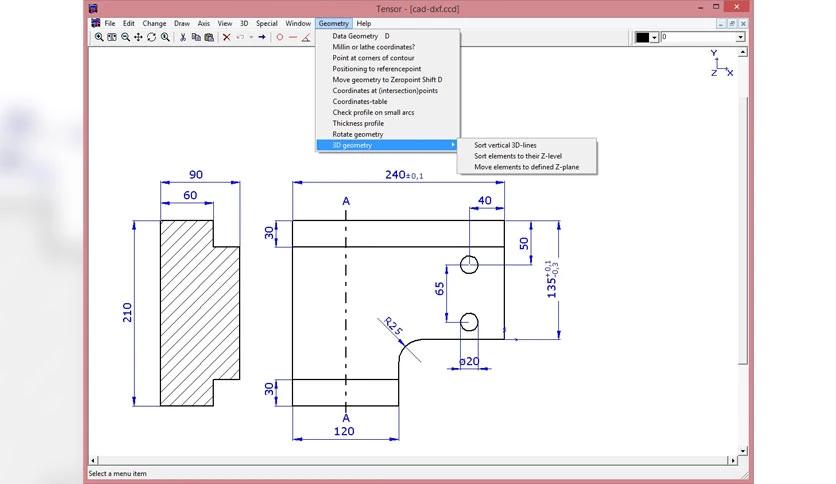
Task: Minimize the cad-dxf.ccd document window
Action: coord(721,23)
